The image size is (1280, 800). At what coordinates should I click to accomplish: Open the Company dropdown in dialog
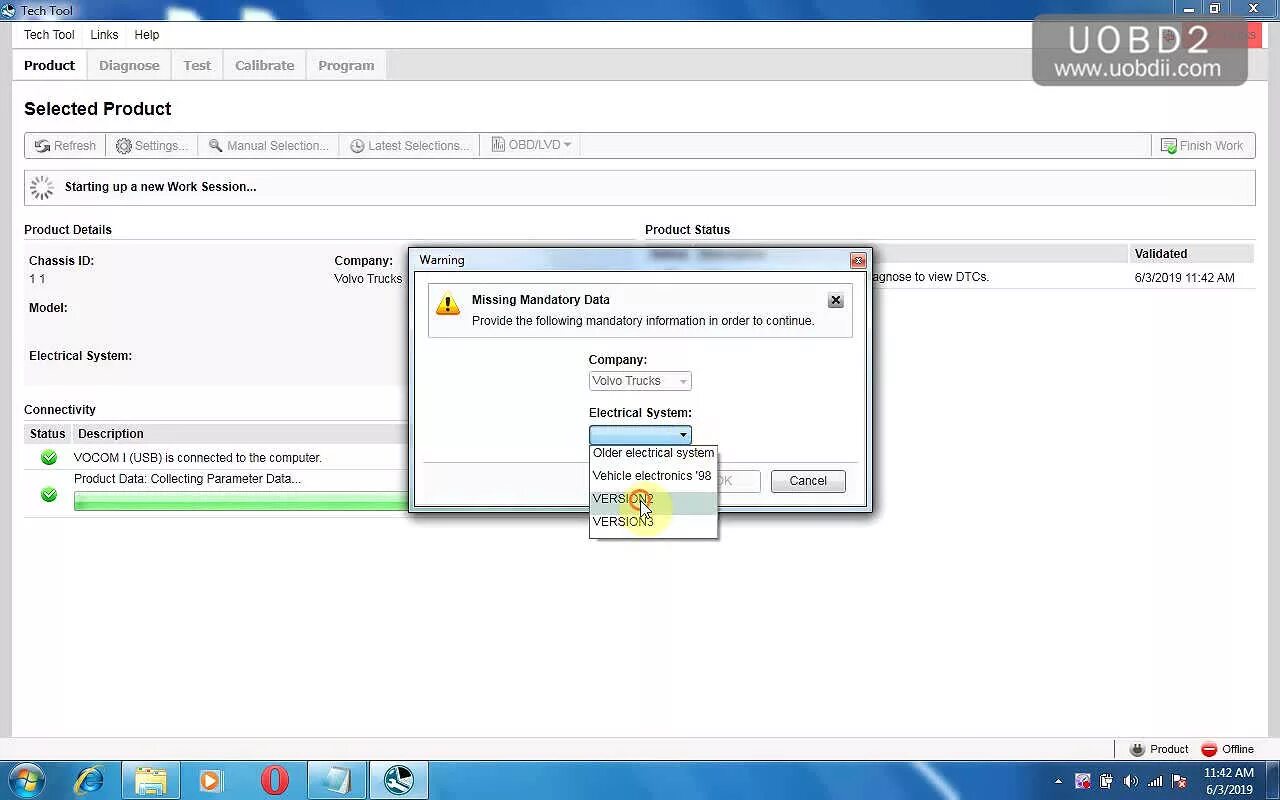(x=640, y=381)
